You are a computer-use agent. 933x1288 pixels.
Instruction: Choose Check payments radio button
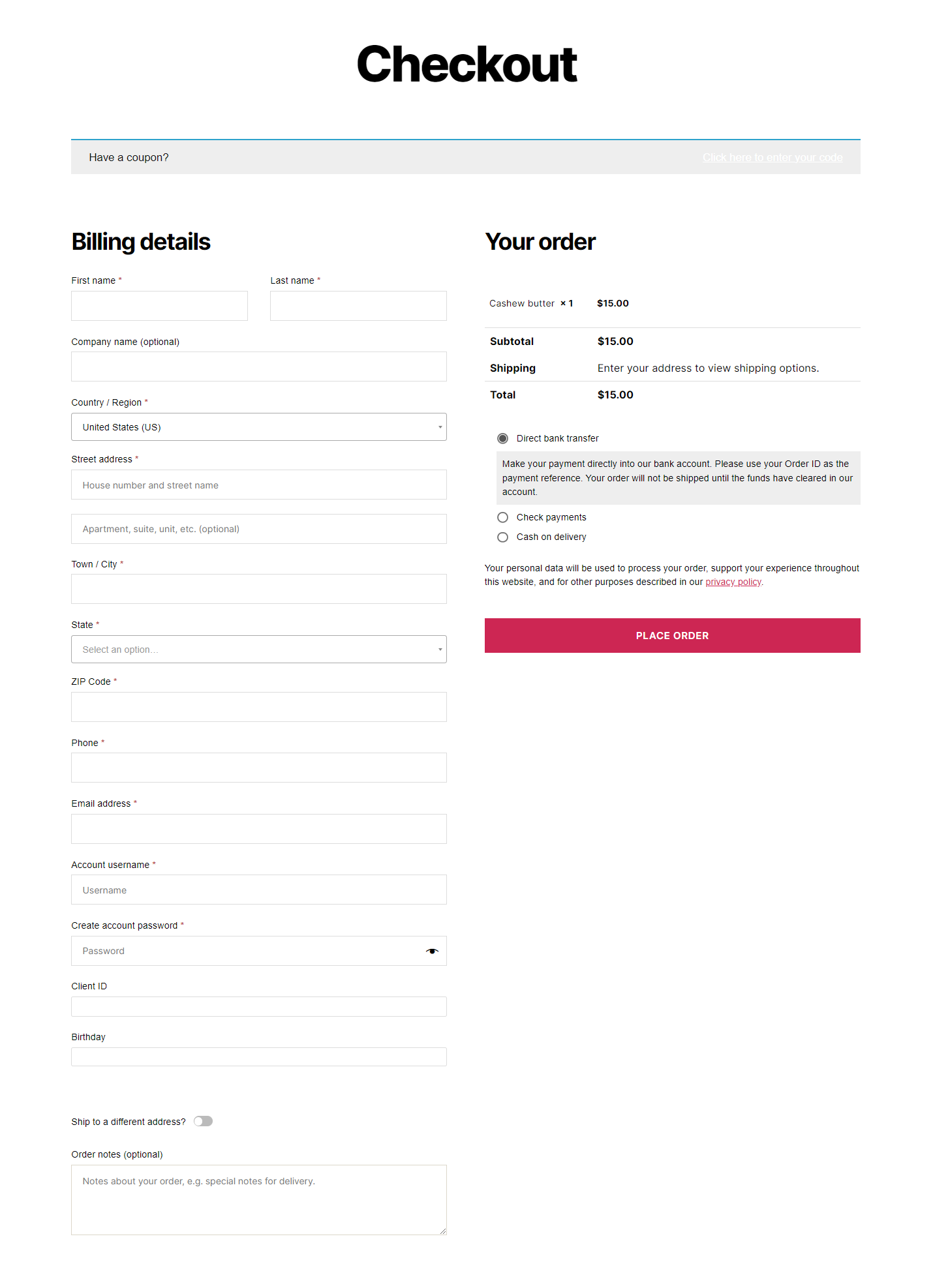[x=502, y=517]
